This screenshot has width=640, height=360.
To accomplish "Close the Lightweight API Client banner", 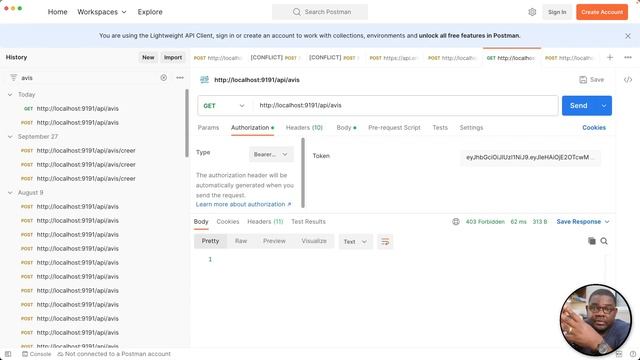I will 628,36.
